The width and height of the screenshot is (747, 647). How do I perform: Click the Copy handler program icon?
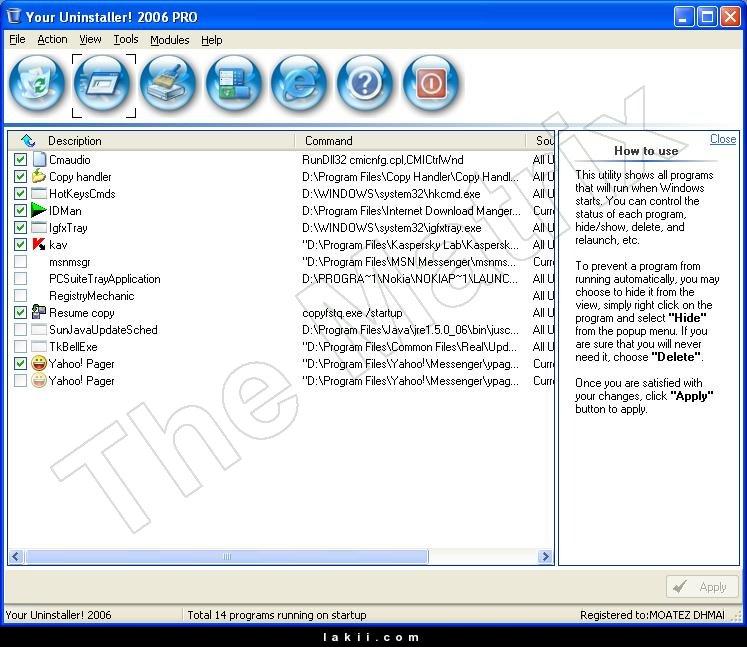click(x=39, y=176)
